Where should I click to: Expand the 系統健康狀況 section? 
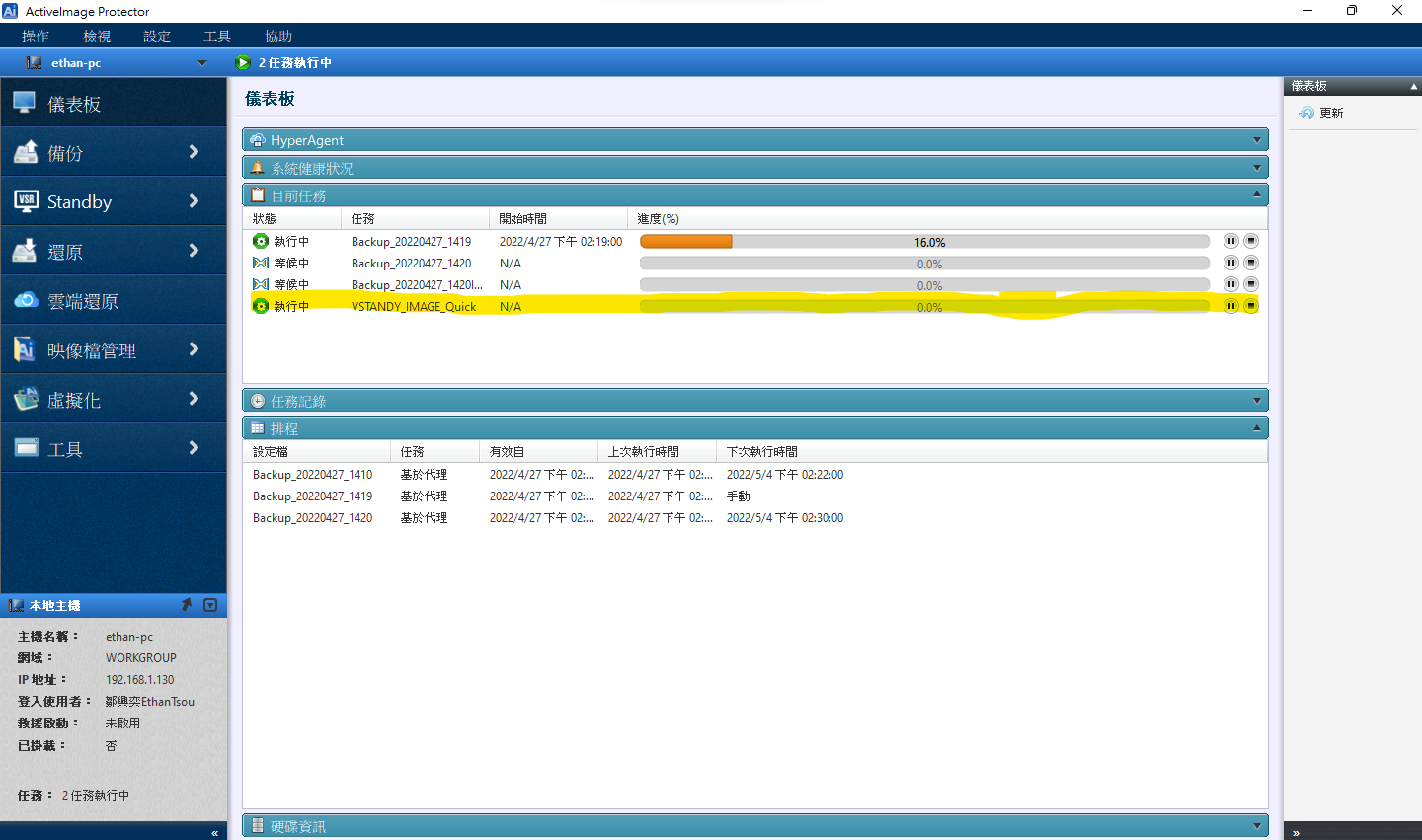(x=1256, y=168)
